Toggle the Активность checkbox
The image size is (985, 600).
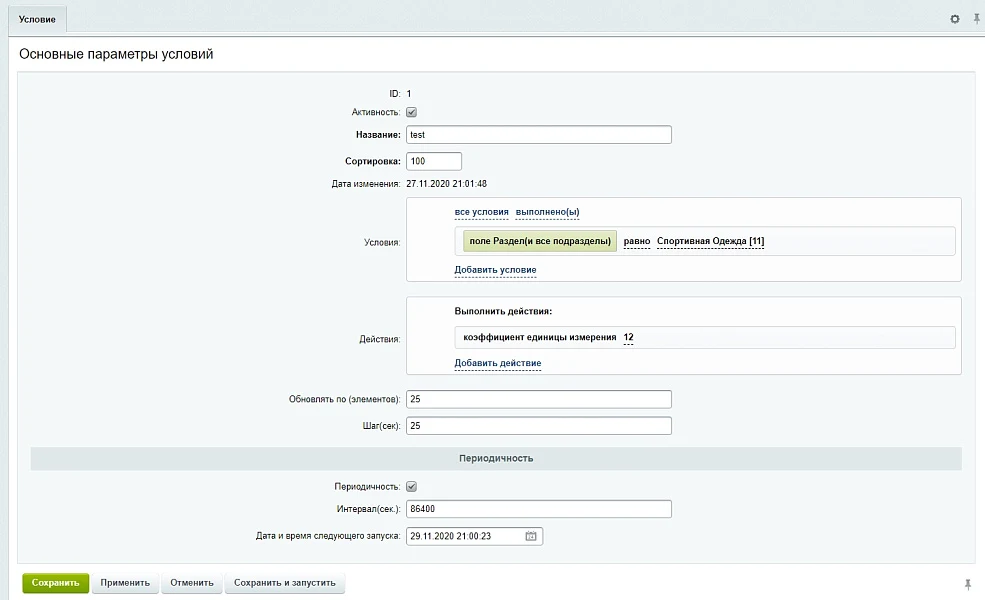411,112
